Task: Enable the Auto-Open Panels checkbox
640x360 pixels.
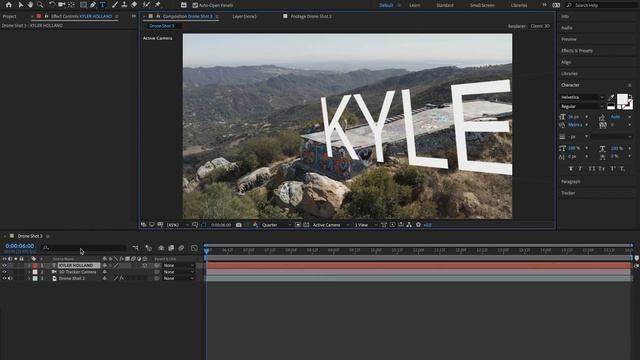Action: click(x=195, y=5)
